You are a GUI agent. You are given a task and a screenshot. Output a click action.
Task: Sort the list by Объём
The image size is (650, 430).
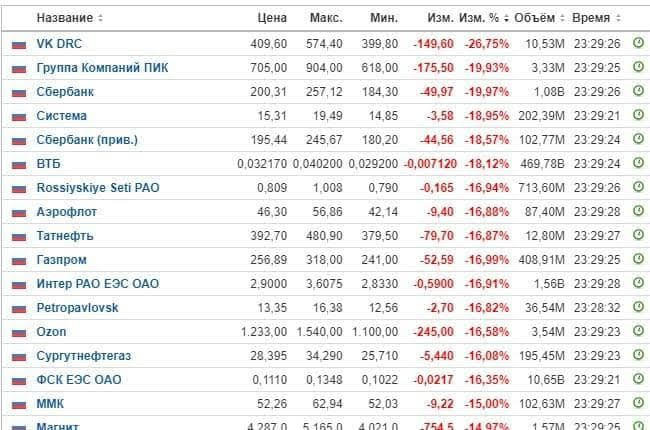pos(539,18)
